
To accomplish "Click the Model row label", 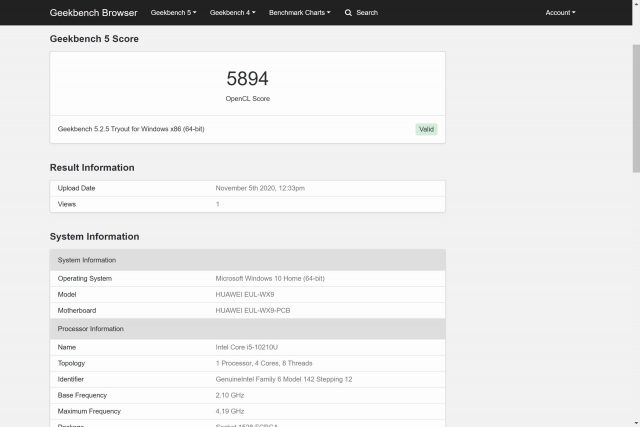I will [x=67, y=294].
